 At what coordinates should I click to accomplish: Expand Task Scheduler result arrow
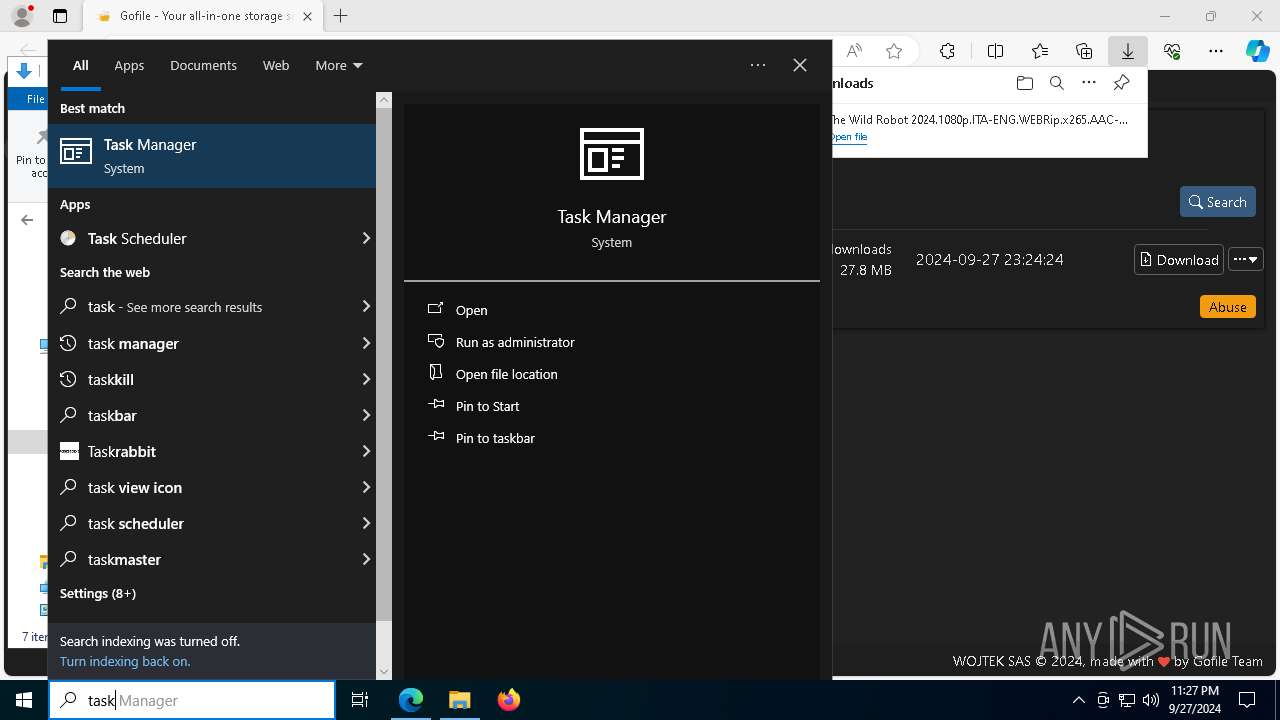[x=366, y=238]
